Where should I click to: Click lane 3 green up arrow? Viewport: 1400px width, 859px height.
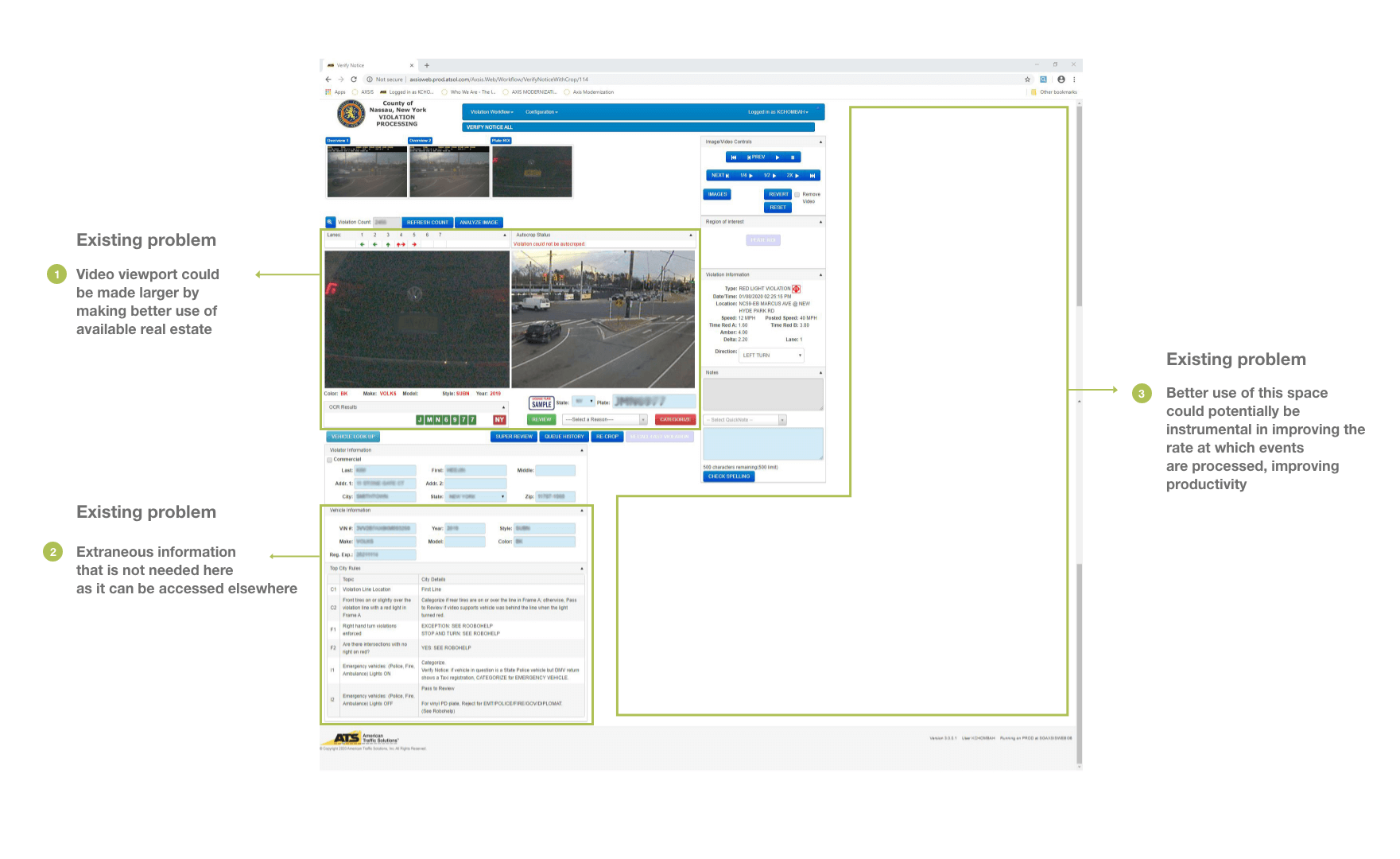pos(388,244)
